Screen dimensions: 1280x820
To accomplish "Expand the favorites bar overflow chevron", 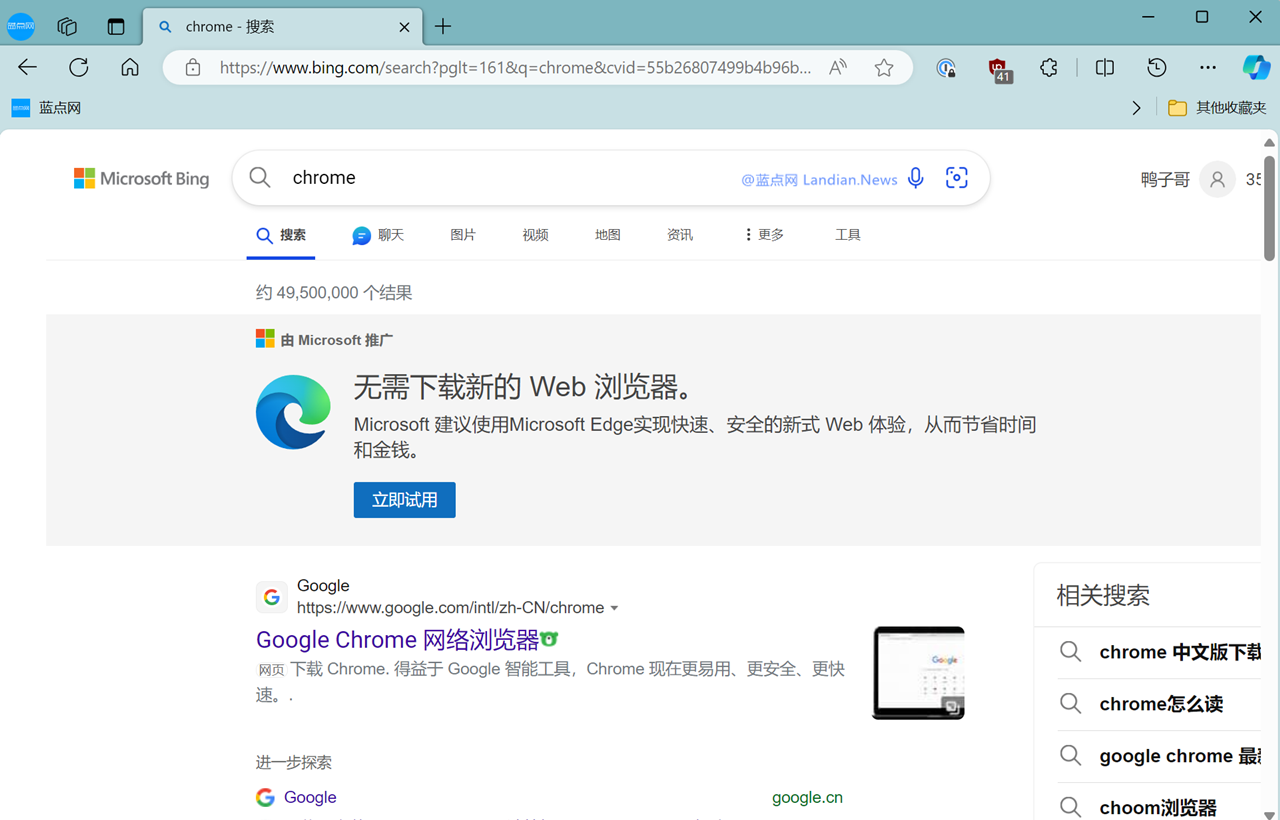I will [1136, 108].
